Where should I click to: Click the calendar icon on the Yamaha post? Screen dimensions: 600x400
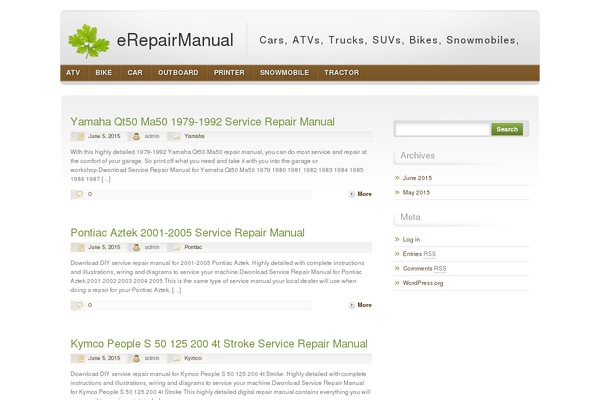tap(80, 136)
